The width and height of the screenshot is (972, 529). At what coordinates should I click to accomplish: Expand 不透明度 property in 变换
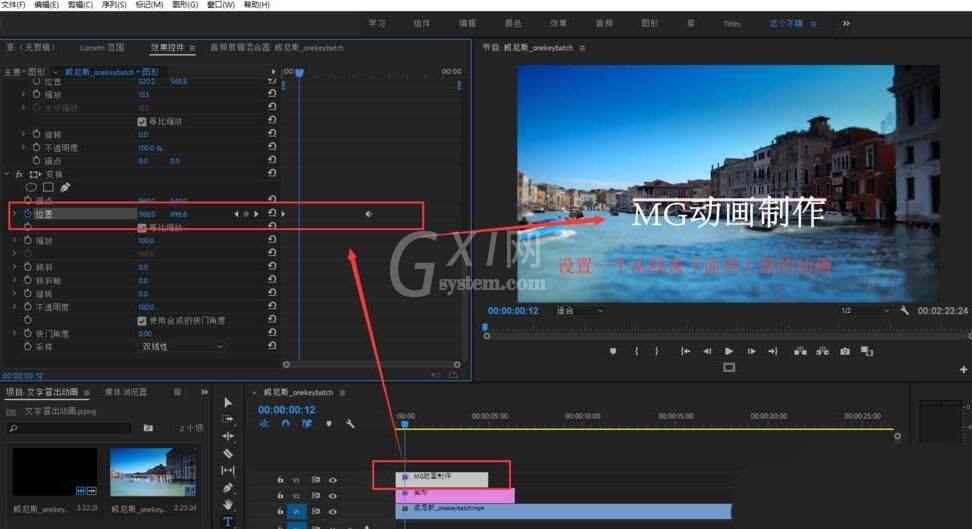click(x=14, y=306)
